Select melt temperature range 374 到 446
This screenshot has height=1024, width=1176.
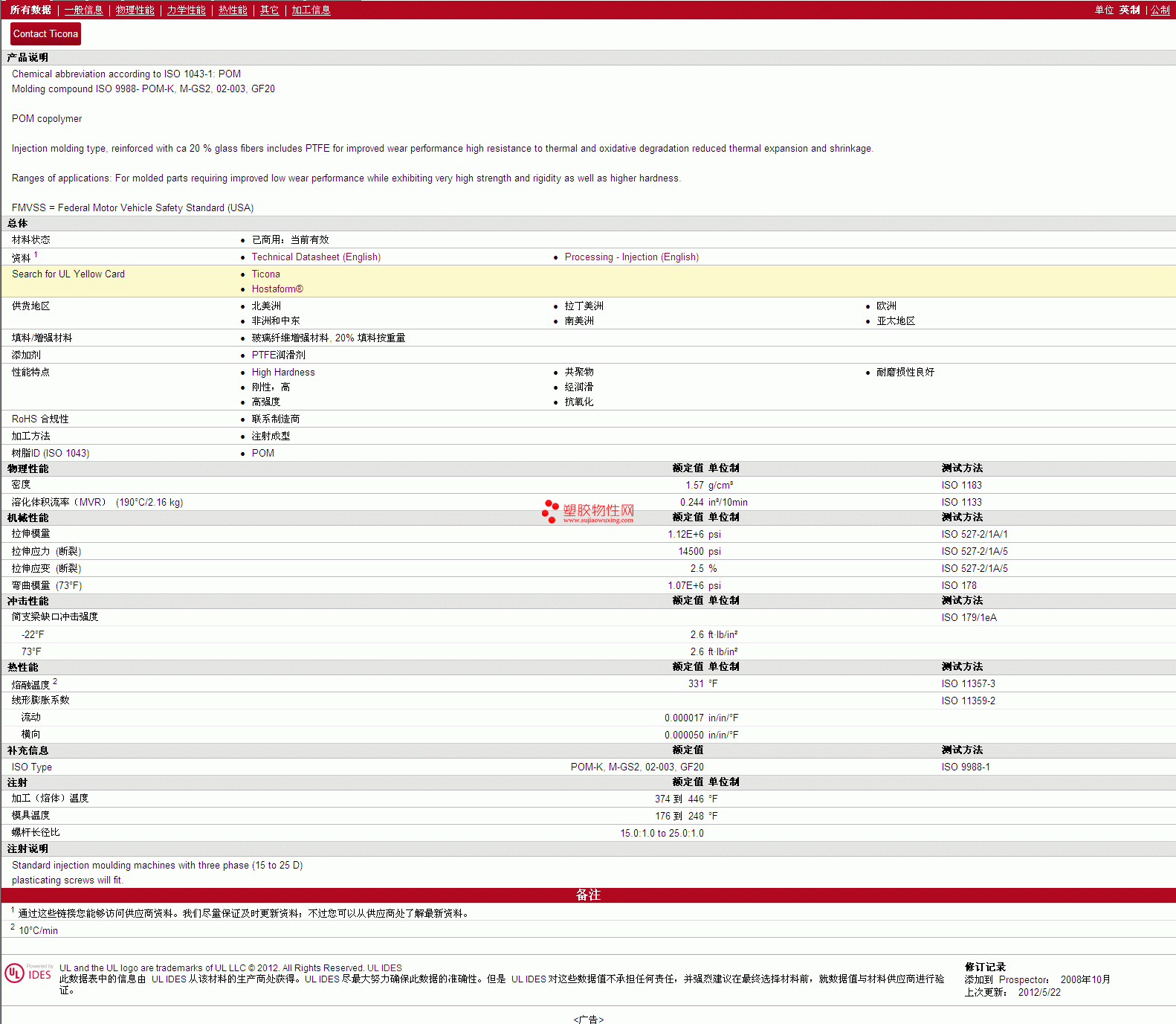[x=679, y=799]
